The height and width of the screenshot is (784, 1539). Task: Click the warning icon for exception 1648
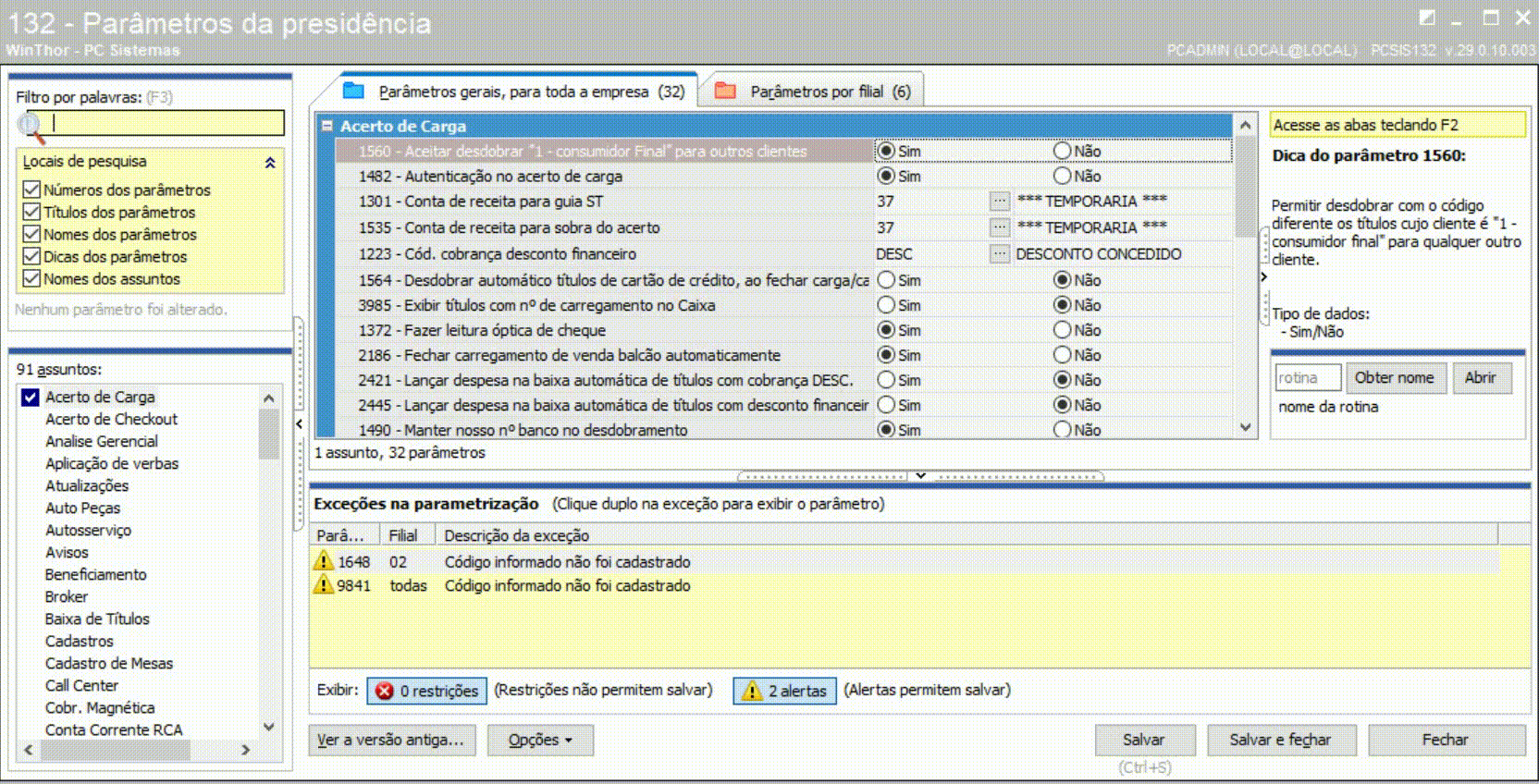click(324, 561)
